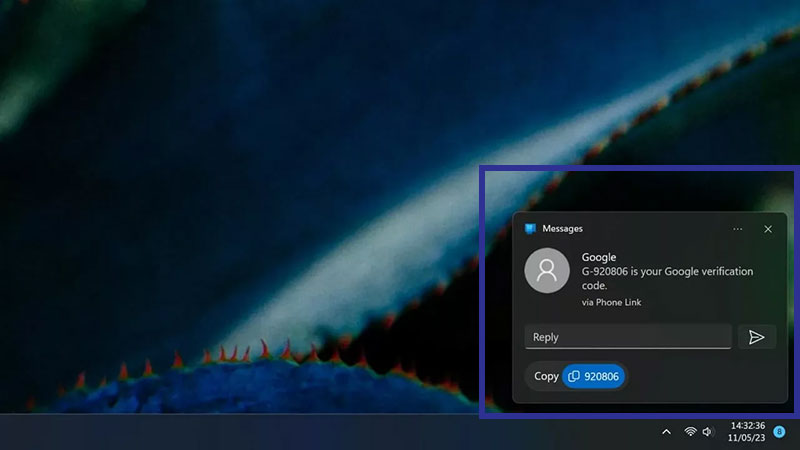This screenshot has width=800, height=450.
Task: Click the 'via Phone Link' label
Action: click(x=611, y=302)
